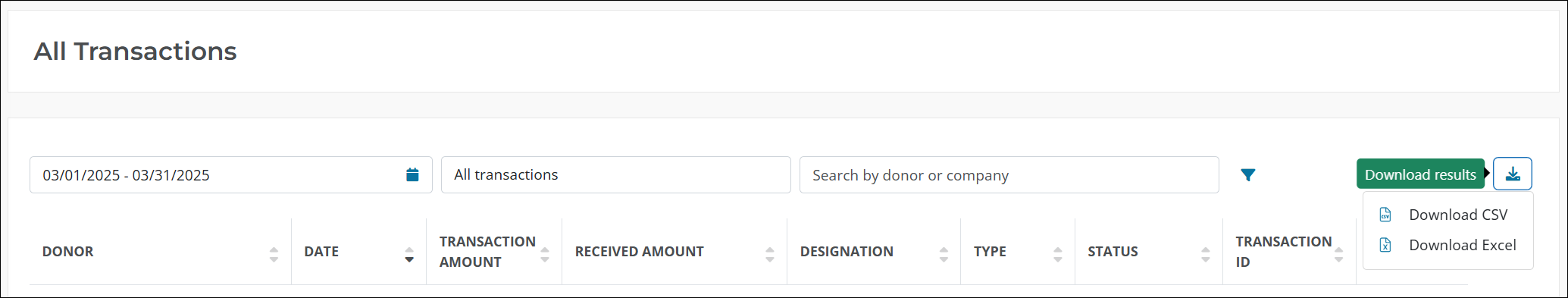
Task: Click the CSV file icon
Action: (1385, 215)
